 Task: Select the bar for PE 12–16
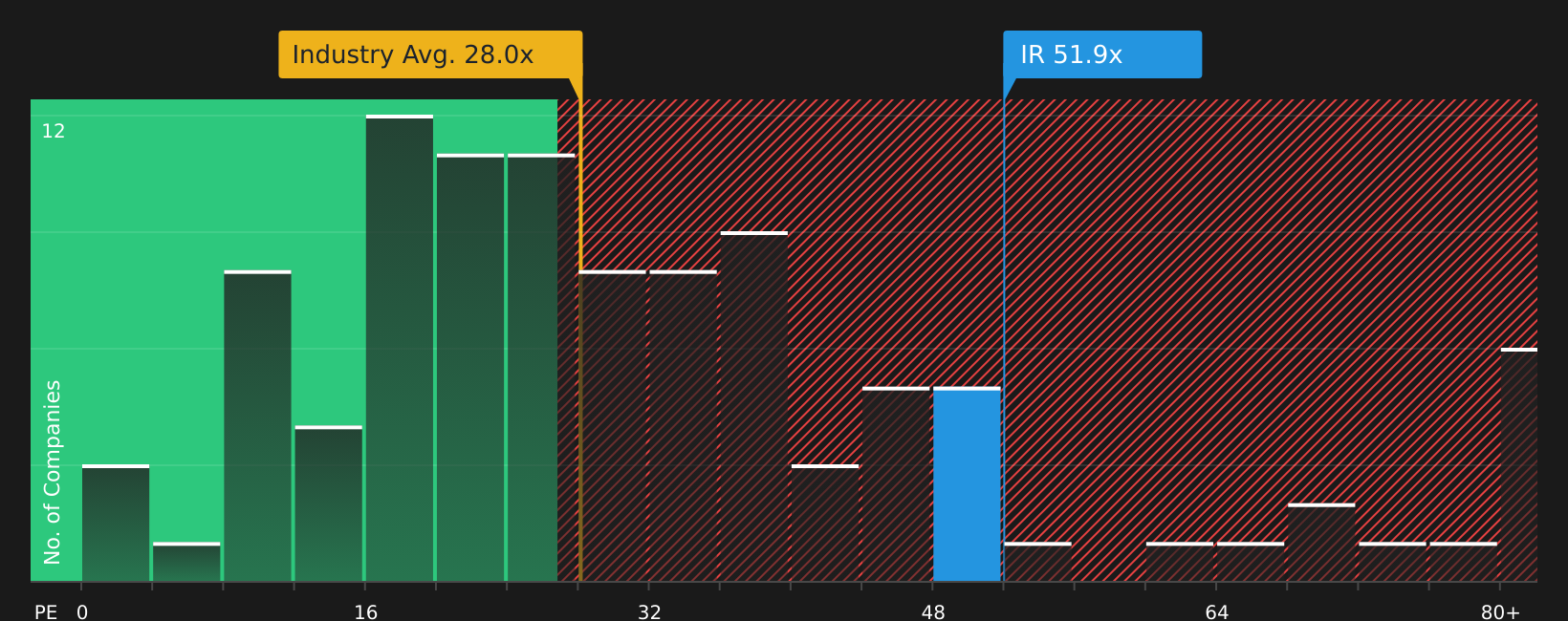(328, 503)
